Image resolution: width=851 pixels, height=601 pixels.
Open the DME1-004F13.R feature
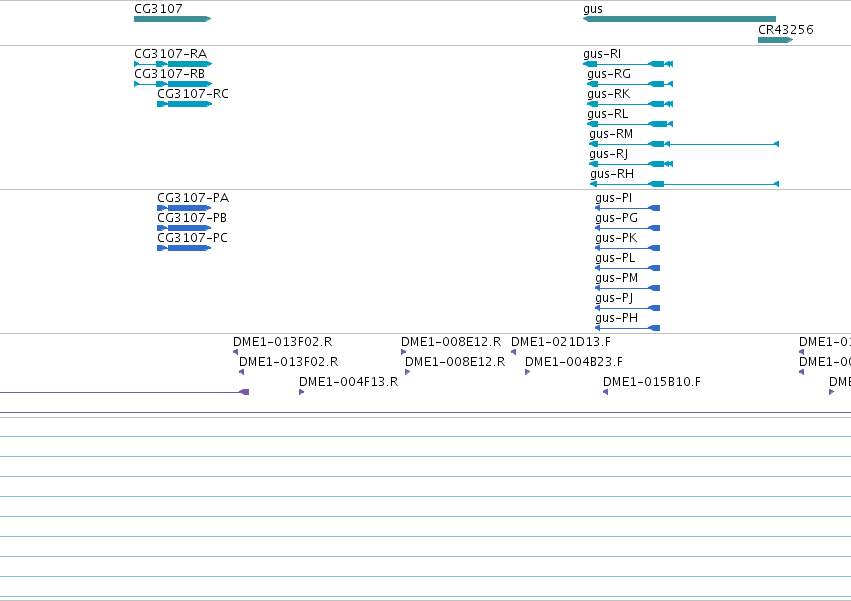302,392
